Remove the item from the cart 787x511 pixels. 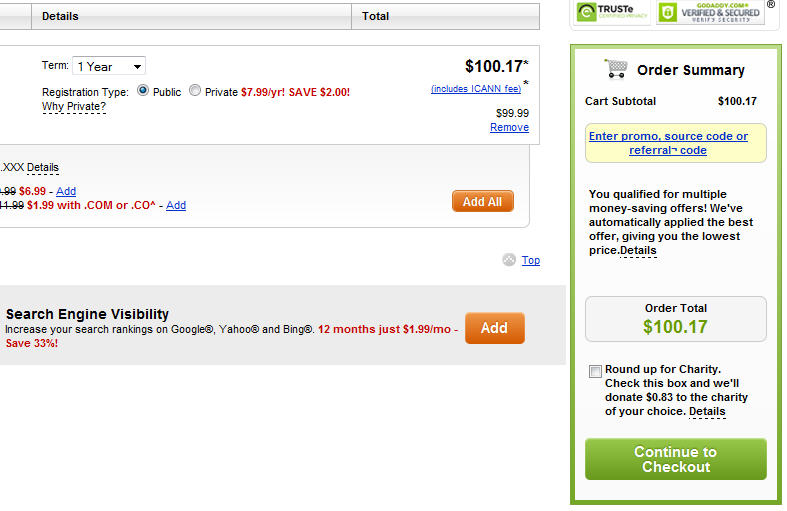[509, 127]
